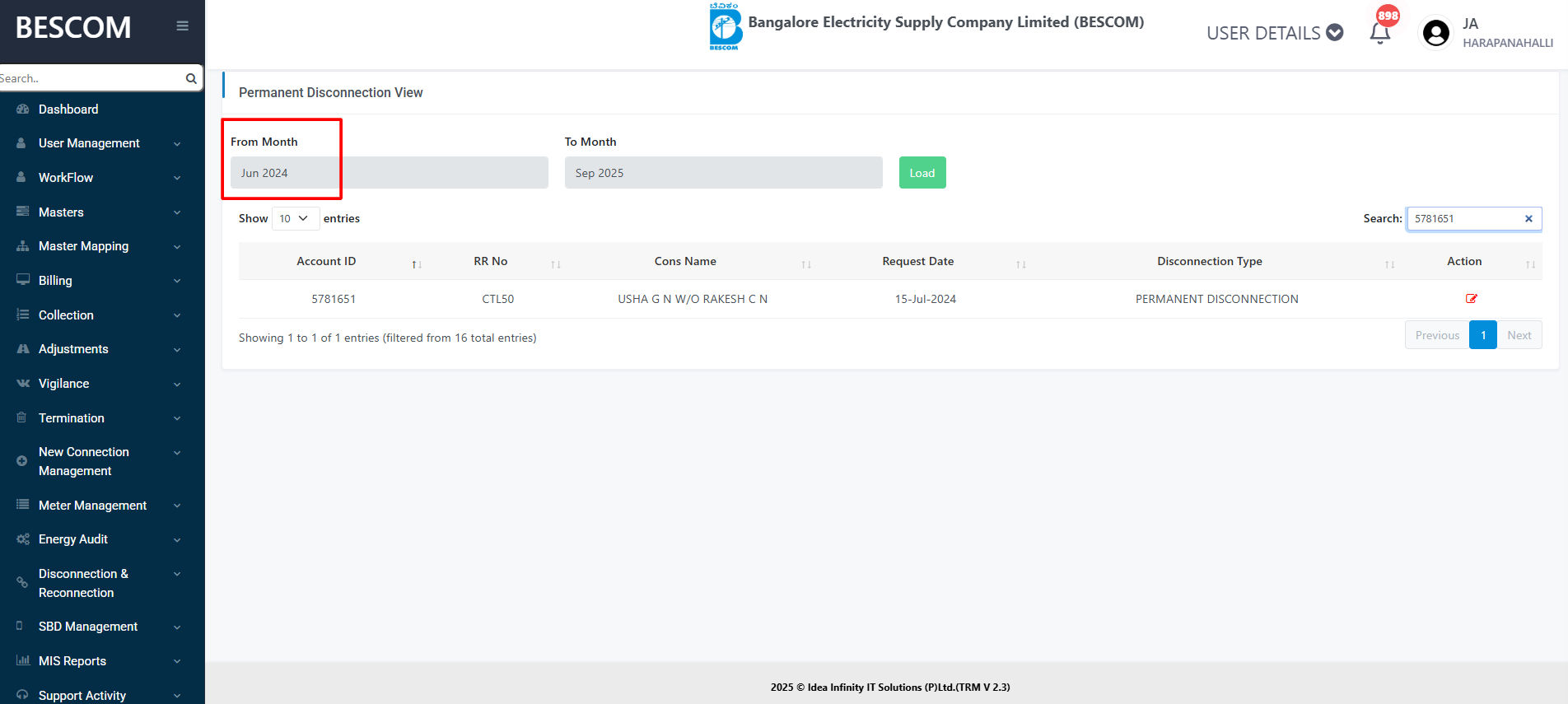This screenshot has width=1568, height=704.
Task: Click the From Month date field
Action: pyautogui.click(x=390, y=173)
